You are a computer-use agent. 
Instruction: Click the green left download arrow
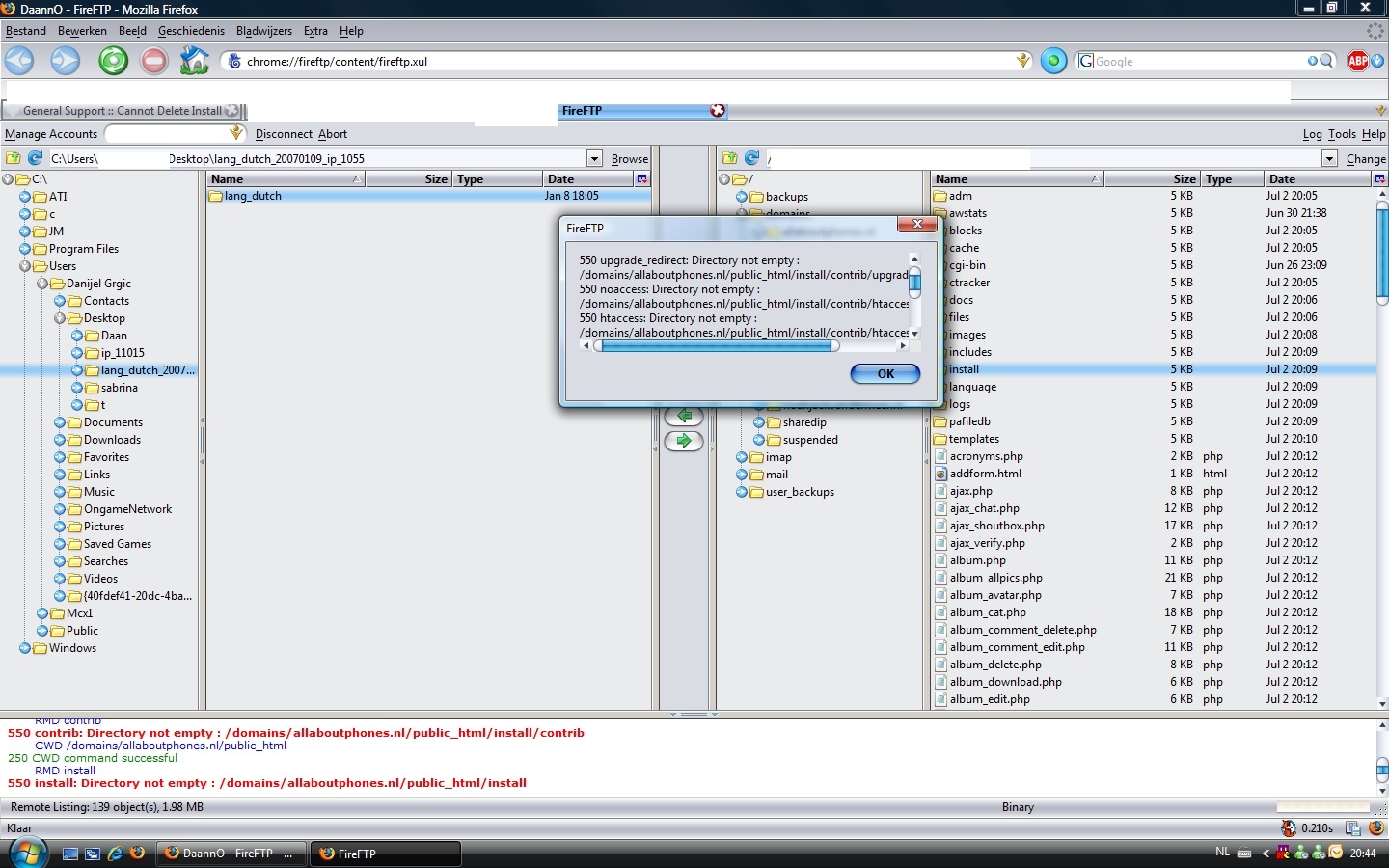[x=684, y=416]
